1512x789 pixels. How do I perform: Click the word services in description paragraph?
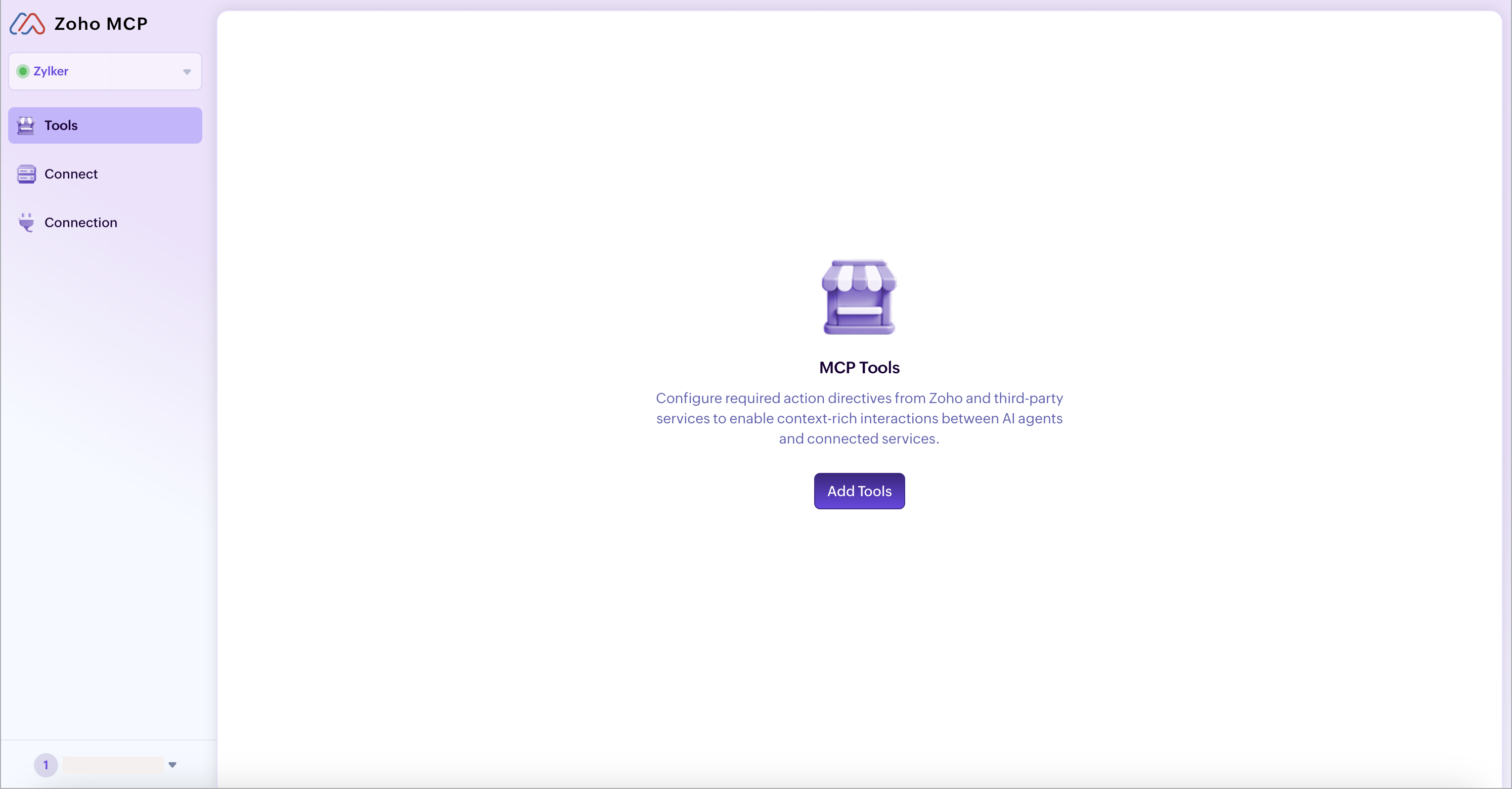(683, 419)
